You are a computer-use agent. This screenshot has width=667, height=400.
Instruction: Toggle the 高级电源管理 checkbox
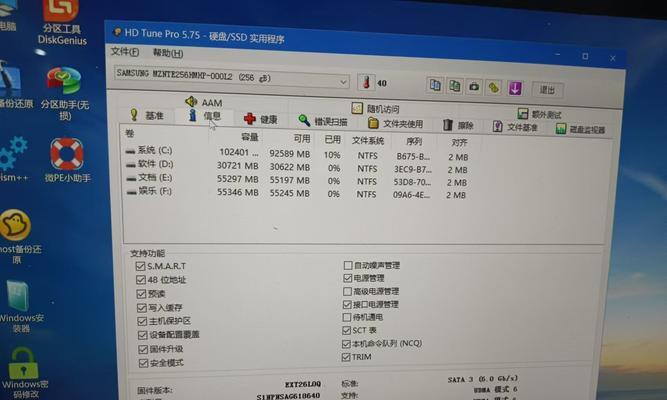pyautogui.click(x=347, y=291)
